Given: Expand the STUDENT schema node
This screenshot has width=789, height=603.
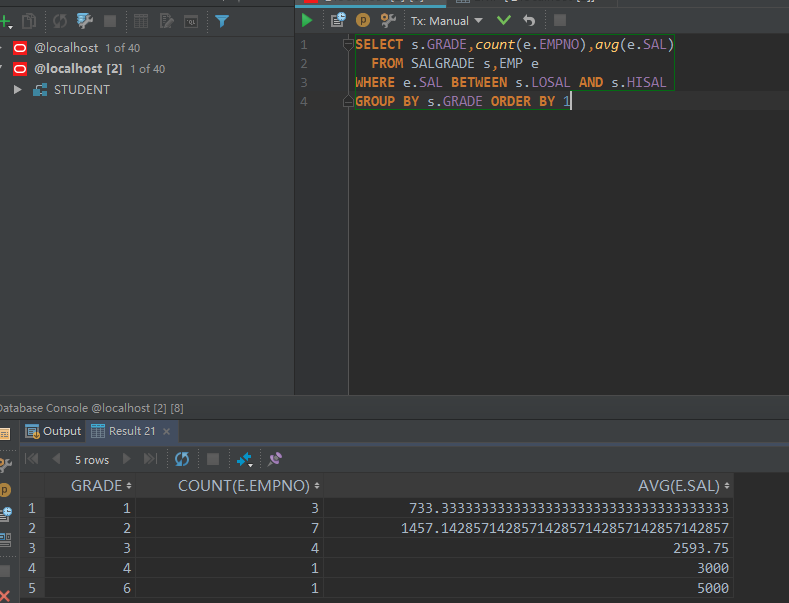Looking at the screenshot, I should click(x=18, y=90).
